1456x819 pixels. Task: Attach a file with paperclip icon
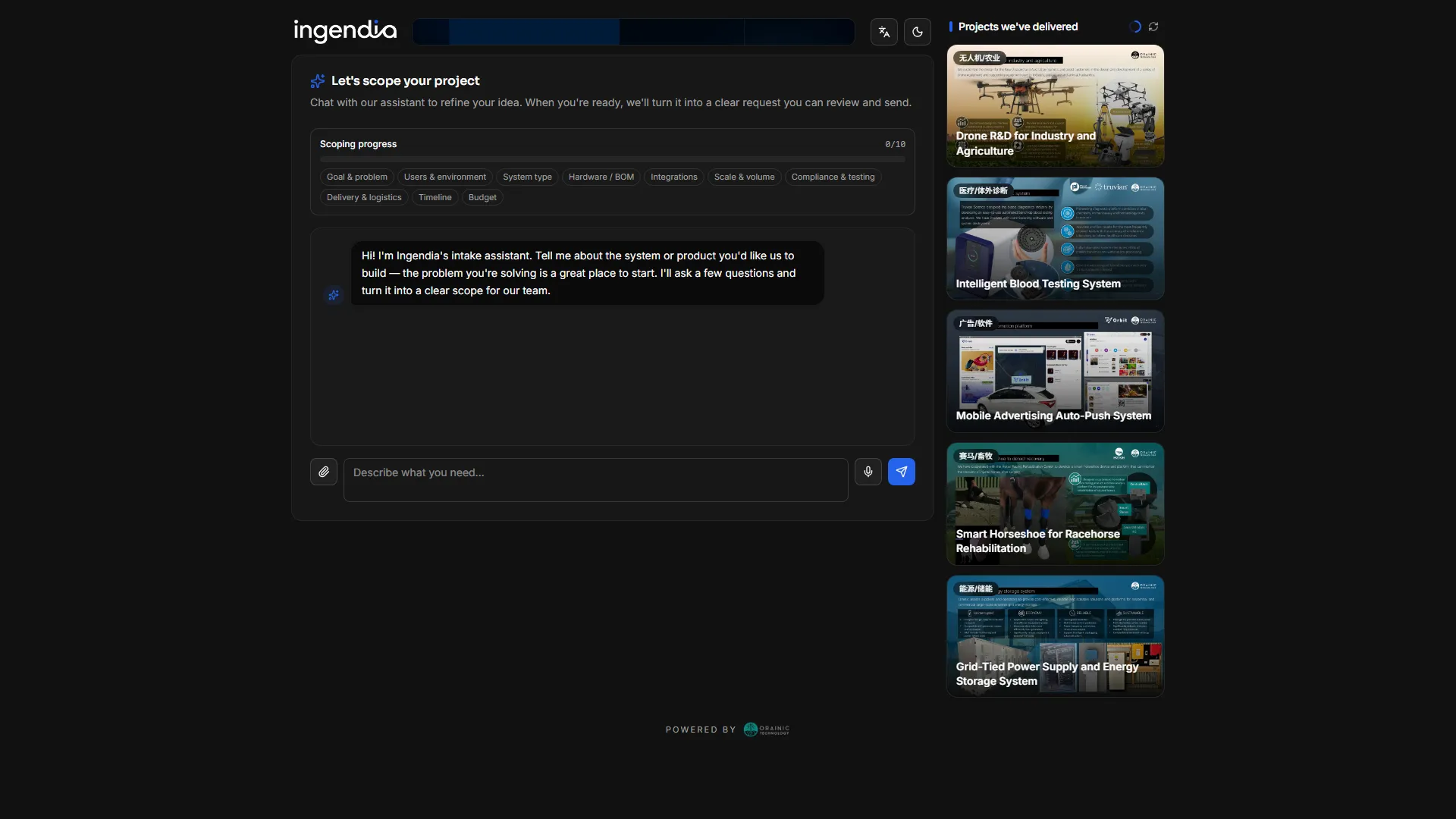pos(324,472)
